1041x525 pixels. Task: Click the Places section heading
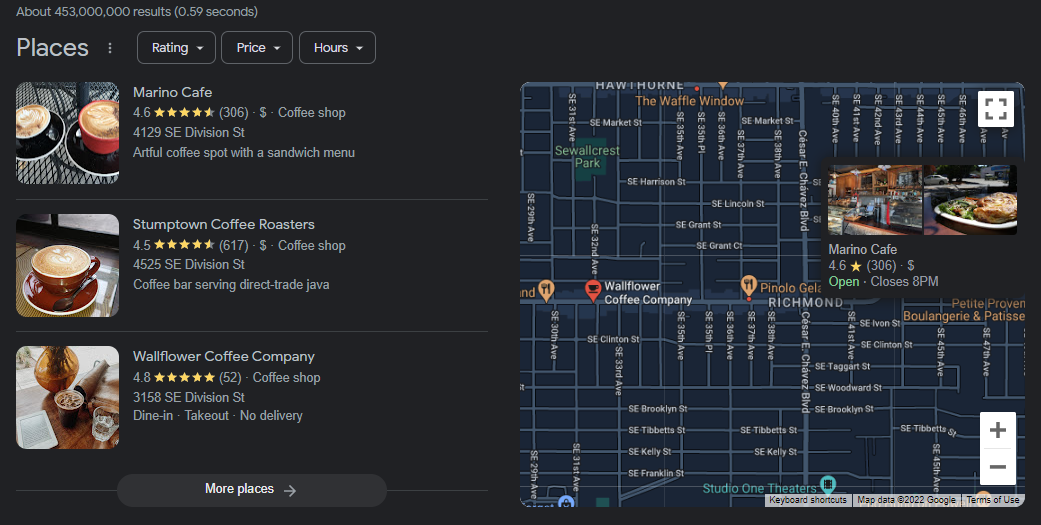pyautogui.click(x=52, y=48)
